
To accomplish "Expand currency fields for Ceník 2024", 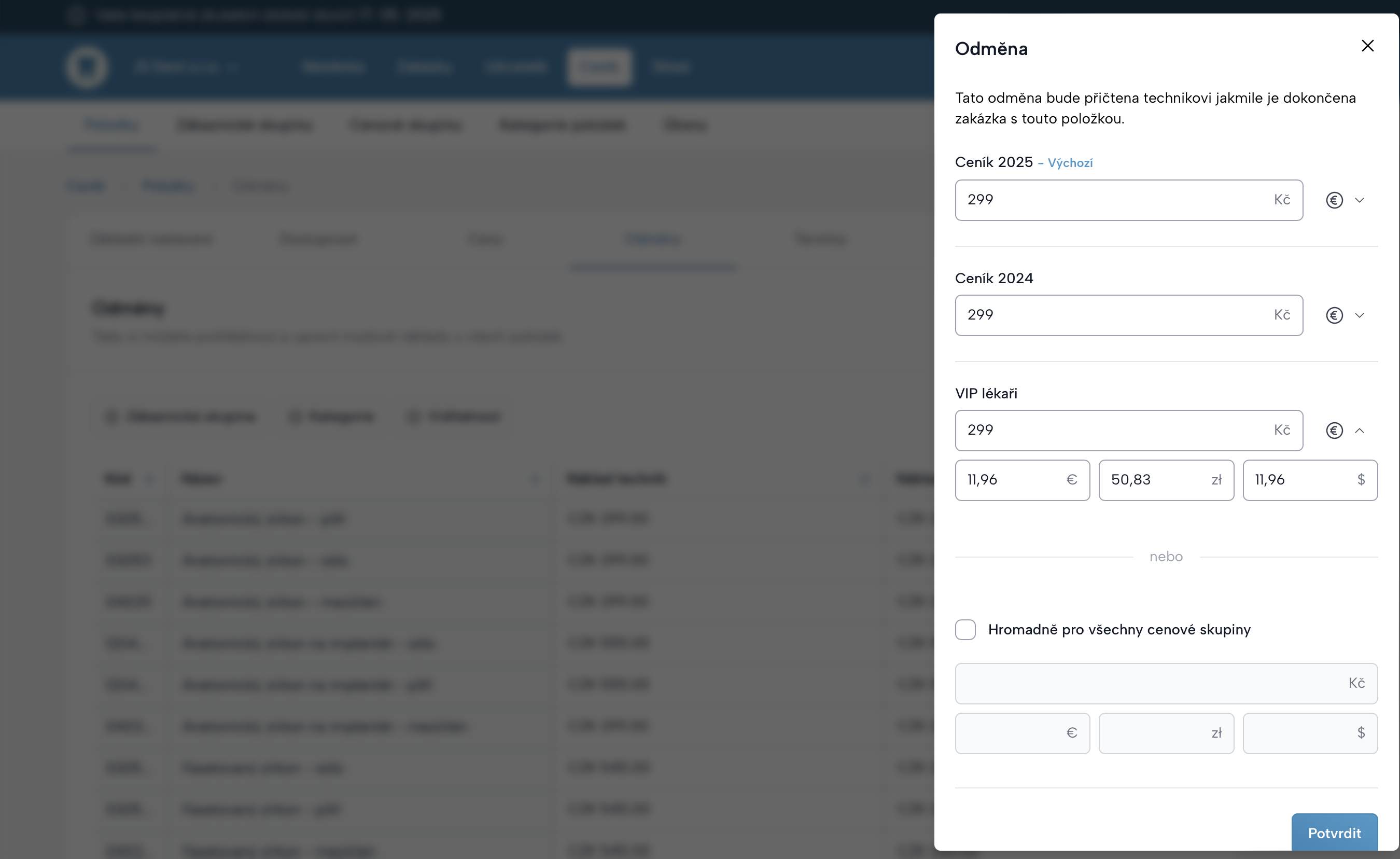I will 1359,315.
